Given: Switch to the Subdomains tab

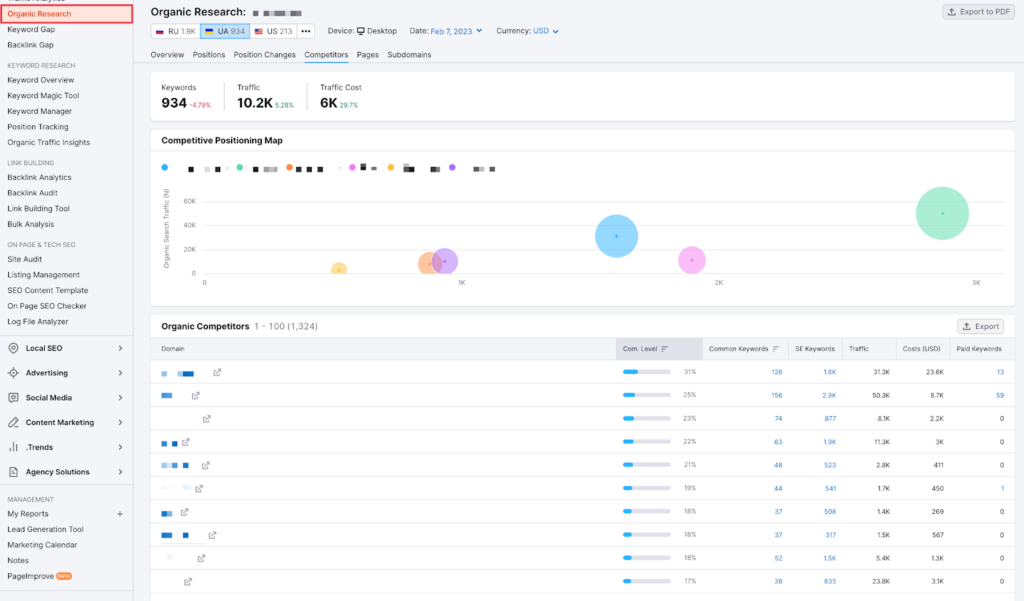Looking at the screenshot, I should [409, 55].
